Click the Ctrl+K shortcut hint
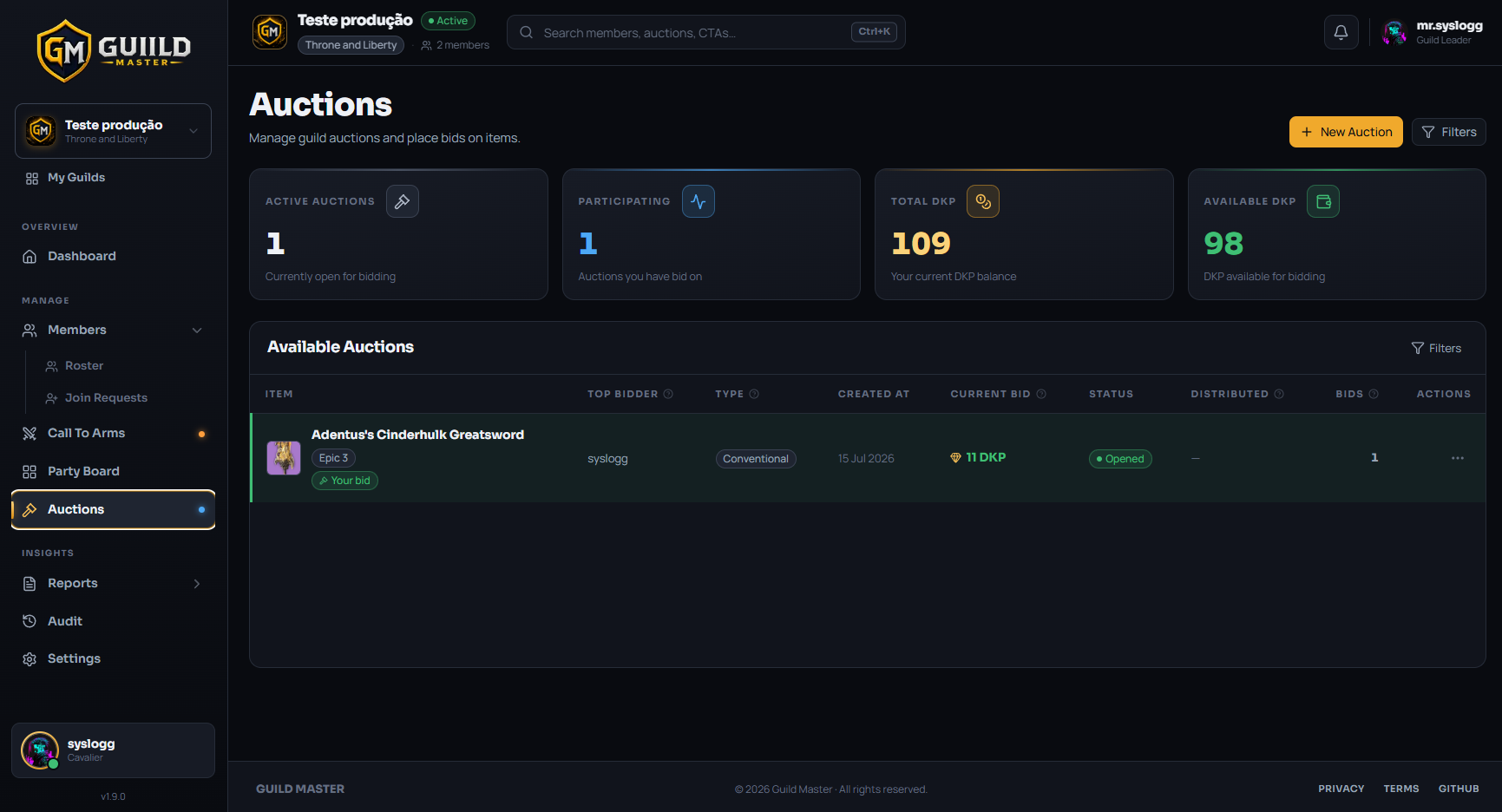 point(874,32)
